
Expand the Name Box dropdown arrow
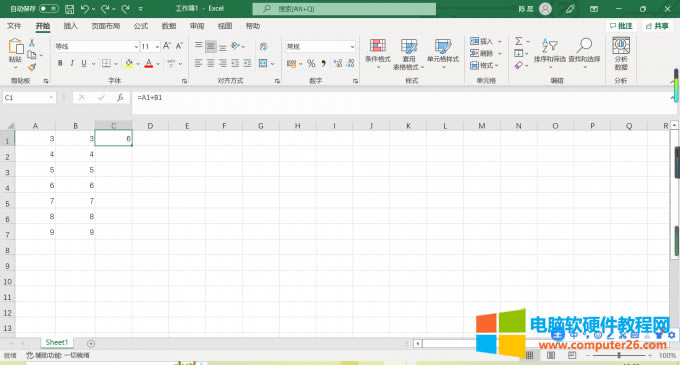(x=51, y=98)
